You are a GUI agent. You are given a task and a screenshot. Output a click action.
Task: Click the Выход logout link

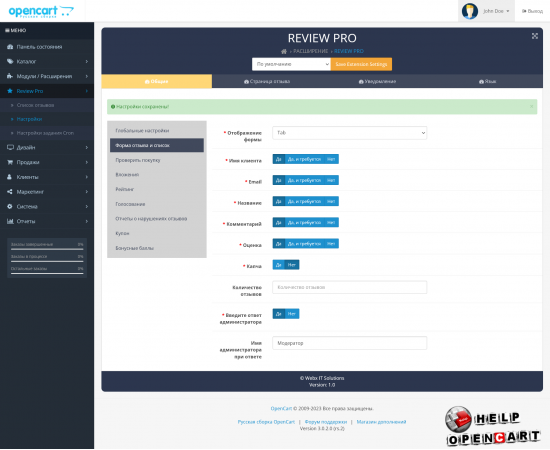pyautogui.click(x=532, y=11)
